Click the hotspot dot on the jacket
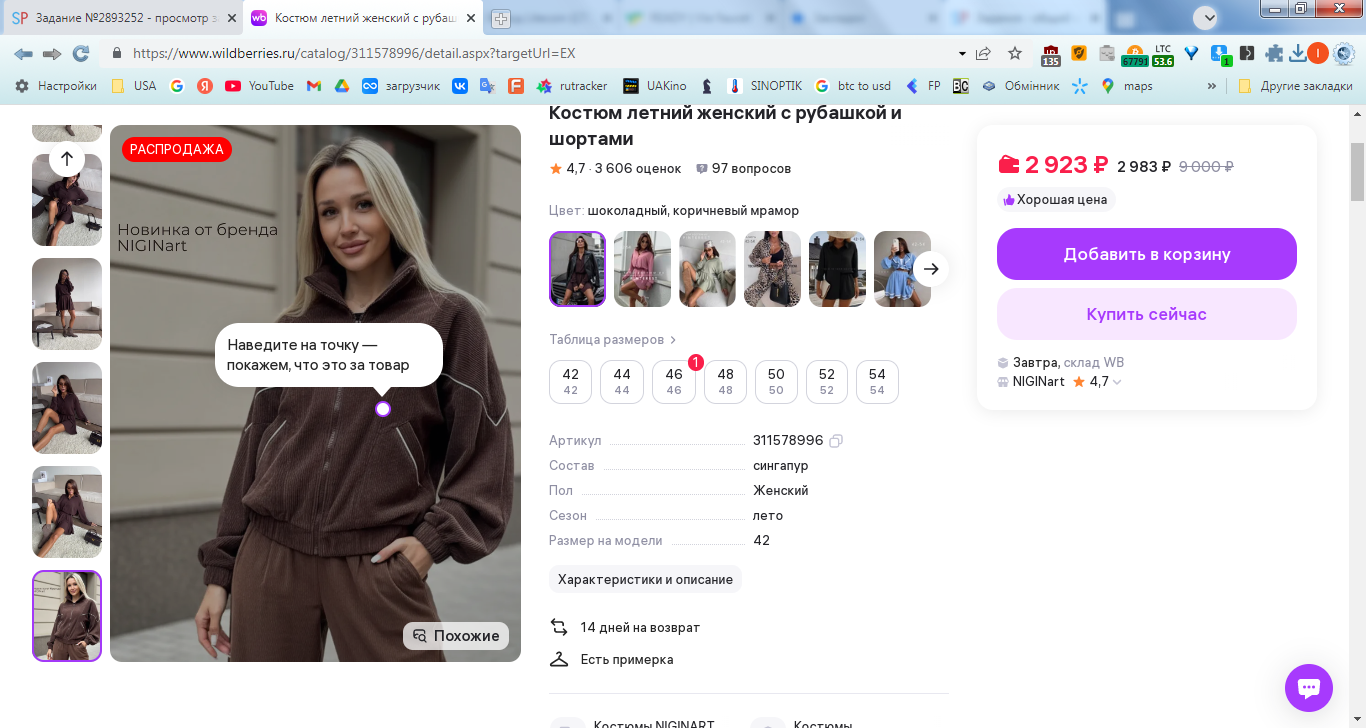 coord(383,409)
